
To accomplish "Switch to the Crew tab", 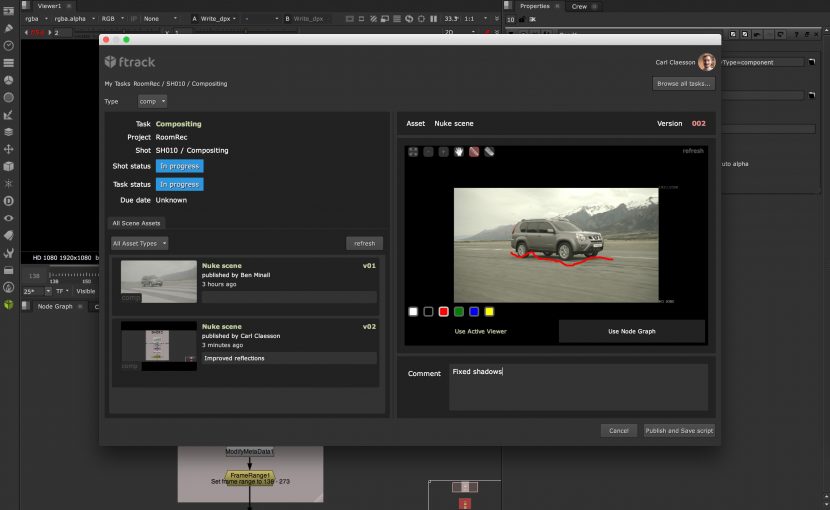I will [x=579, y=6].
